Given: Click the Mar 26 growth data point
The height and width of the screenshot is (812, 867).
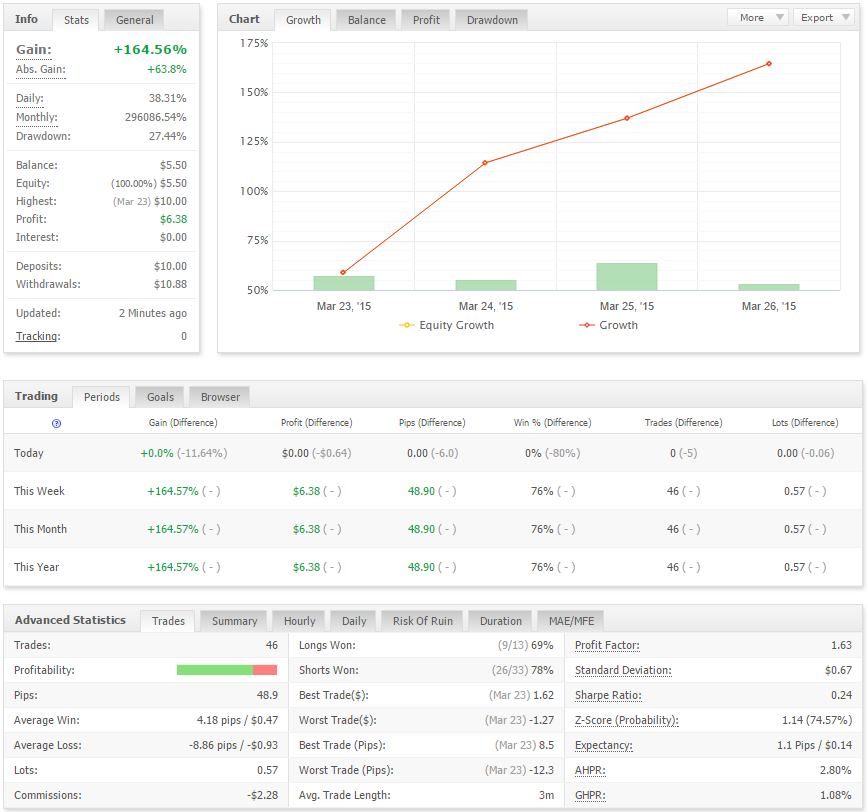Looking at the screenshot, I should (769, 64).
